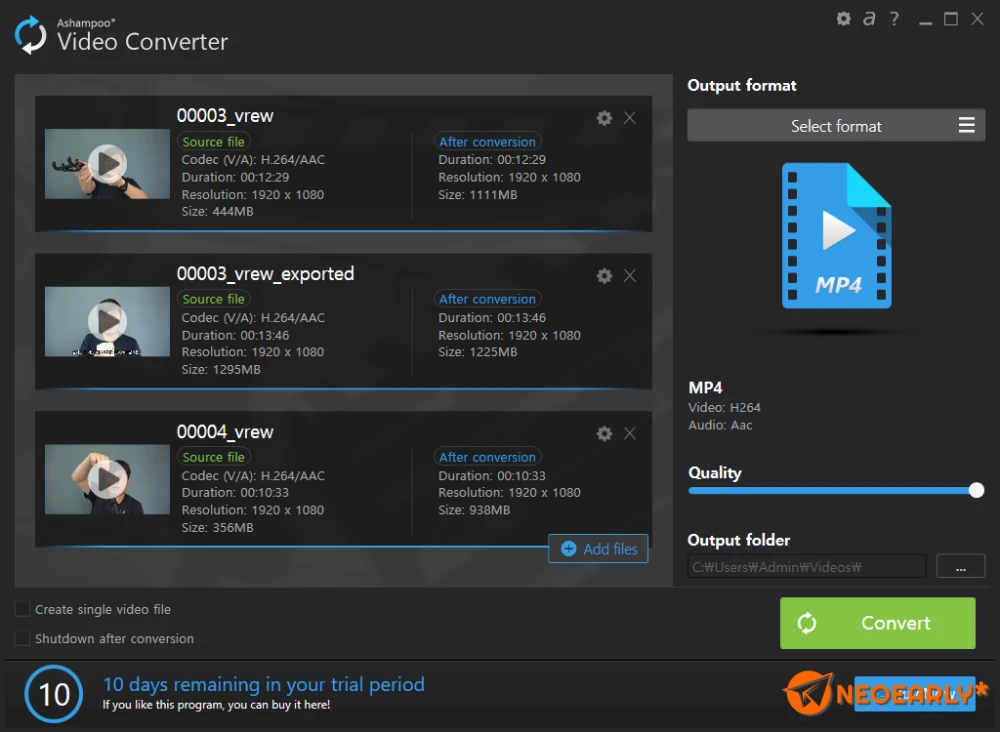Maximize the Video Converter window
1000x732 pixels.
[x=951, y=19]
